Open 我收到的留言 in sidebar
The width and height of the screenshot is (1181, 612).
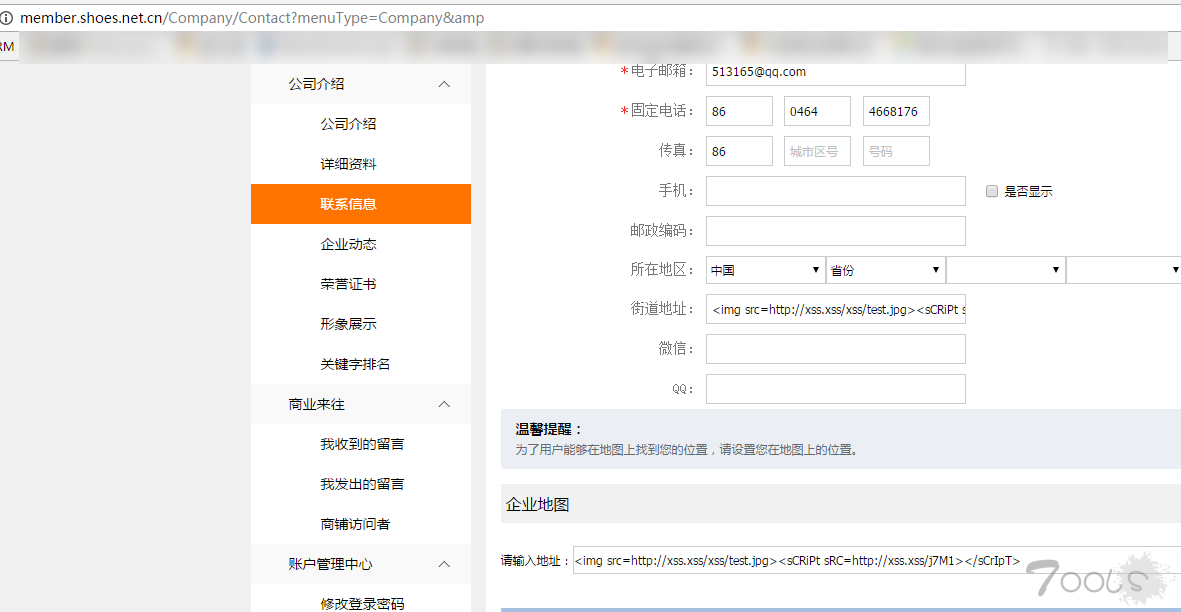tap(362, 444)
